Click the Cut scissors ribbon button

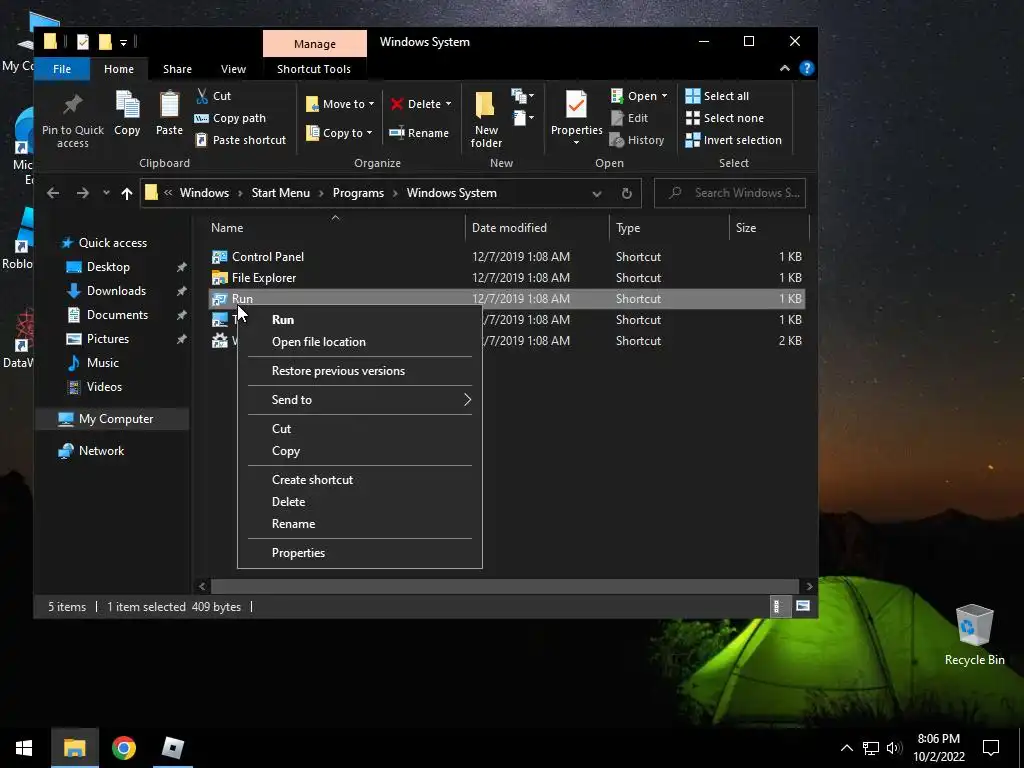tap(214, 96)
